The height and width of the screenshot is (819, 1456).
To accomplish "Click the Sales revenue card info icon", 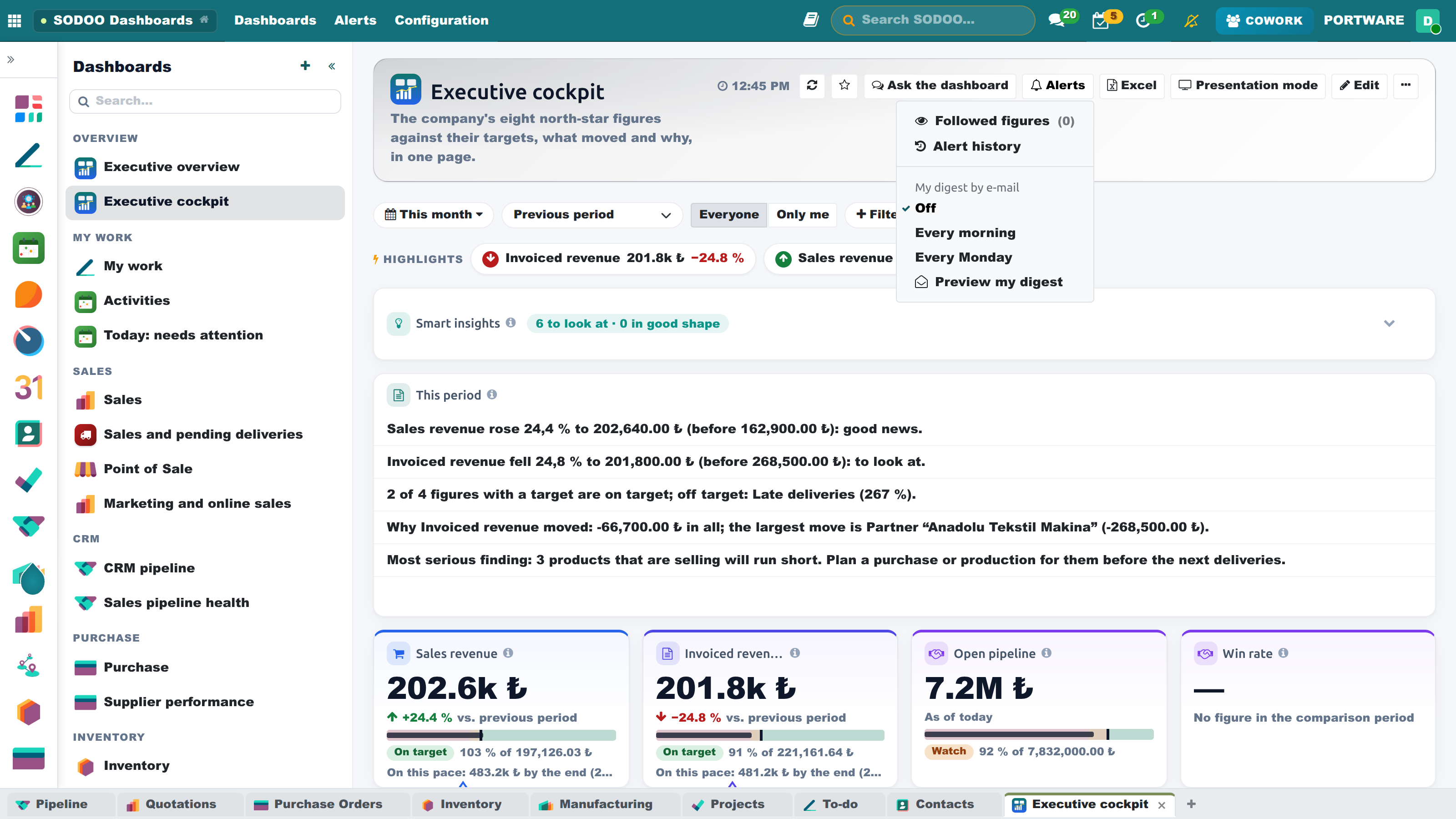I will click(x=508, y=653).
